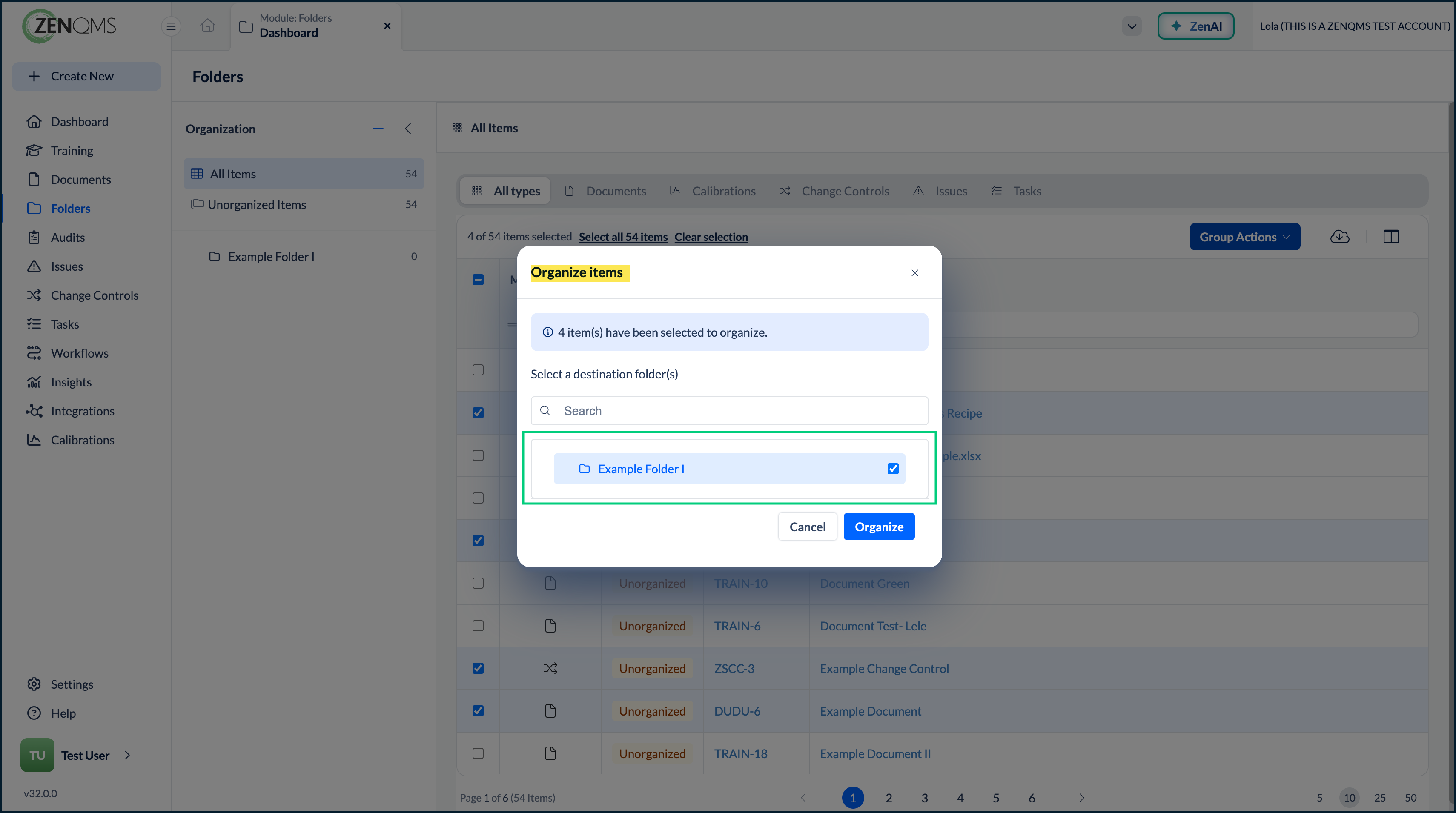Open Documents in the sidebar
The width and height of the screenshot is (1456, 813).
[81, 179]
